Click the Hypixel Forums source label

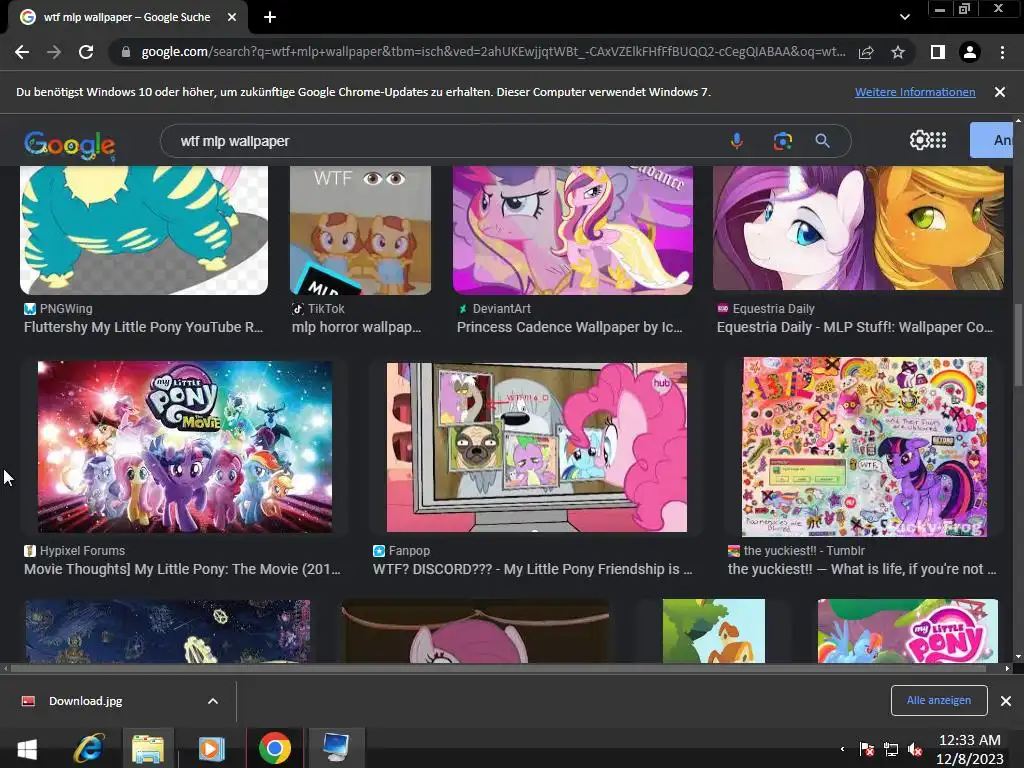82,551
